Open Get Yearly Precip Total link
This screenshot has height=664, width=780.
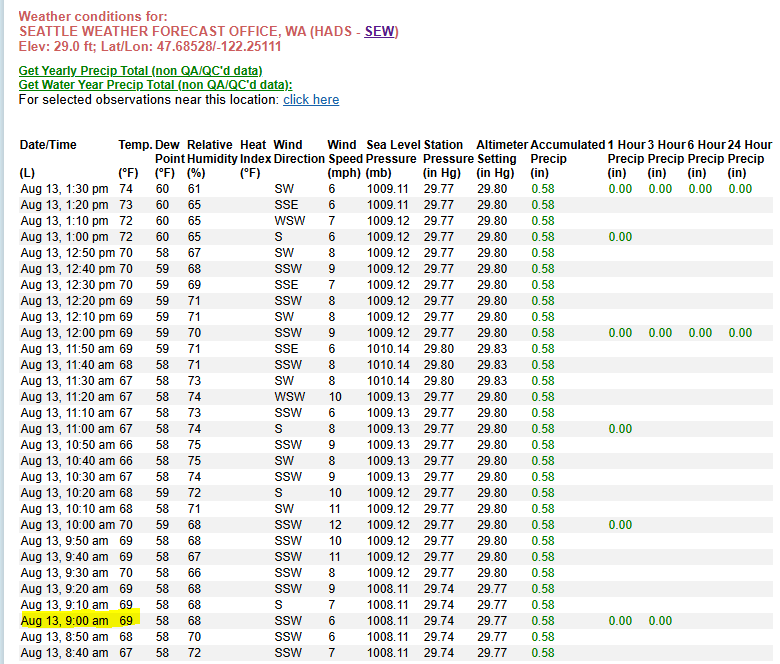pyautogui.click(x=140, y=71)
